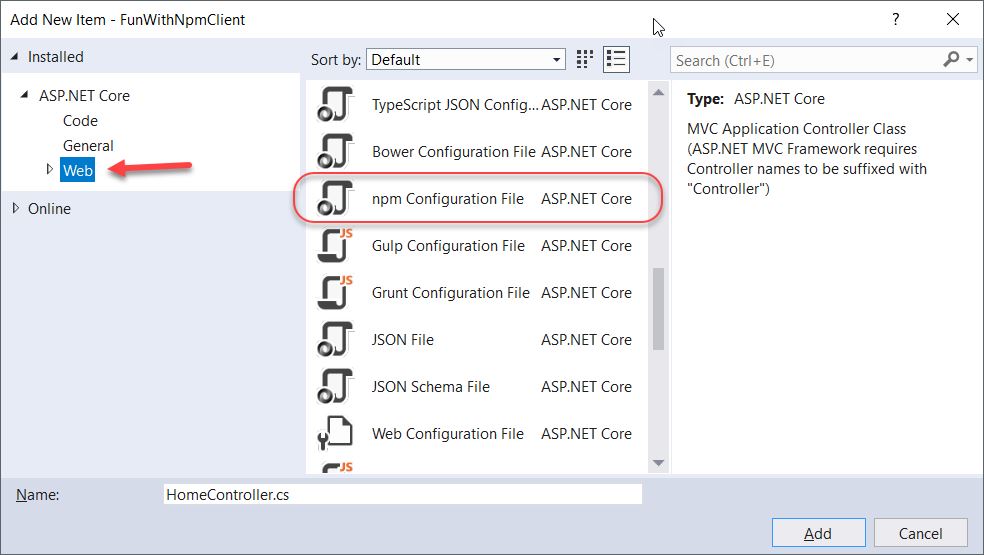Viewport: 984px width, 555px height.
Task: Expand the Web tree node arrow
Action: (49, 170)
